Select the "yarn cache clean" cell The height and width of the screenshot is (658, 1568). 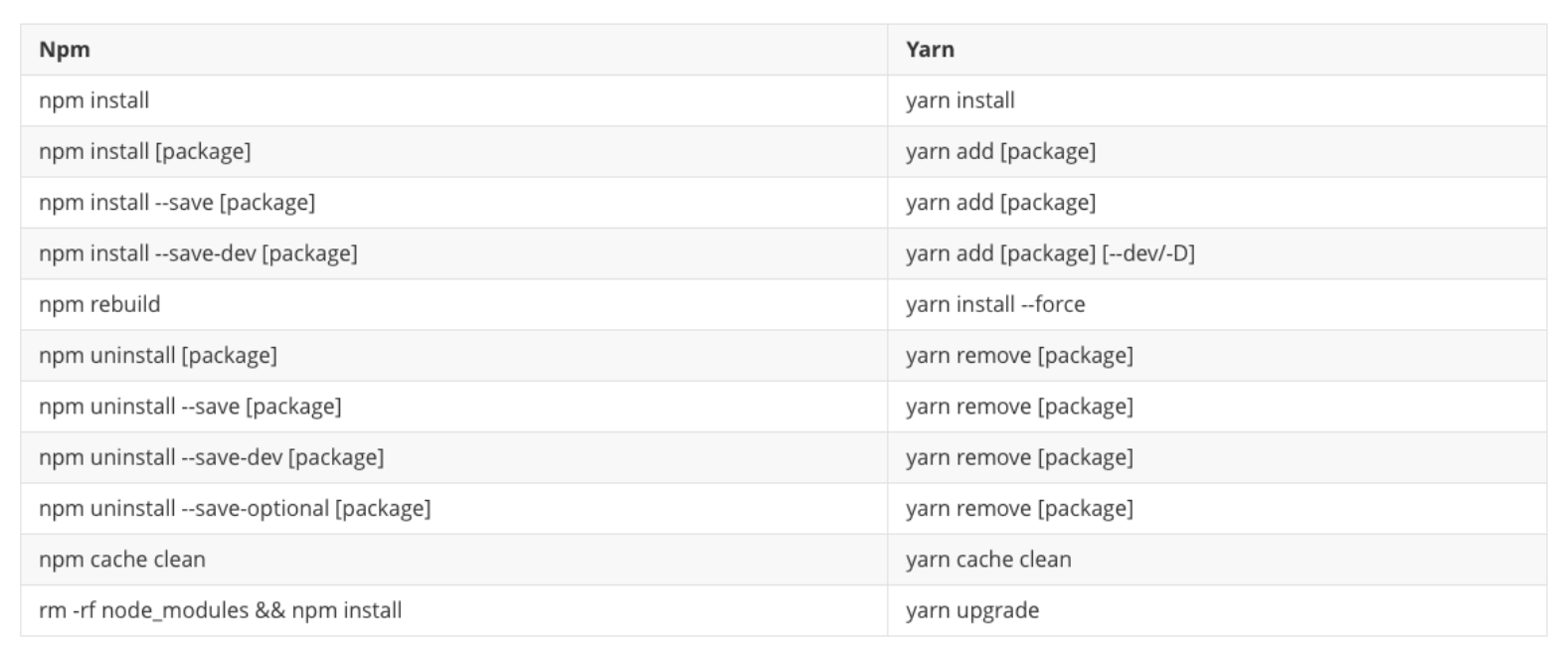pos(988,560)
